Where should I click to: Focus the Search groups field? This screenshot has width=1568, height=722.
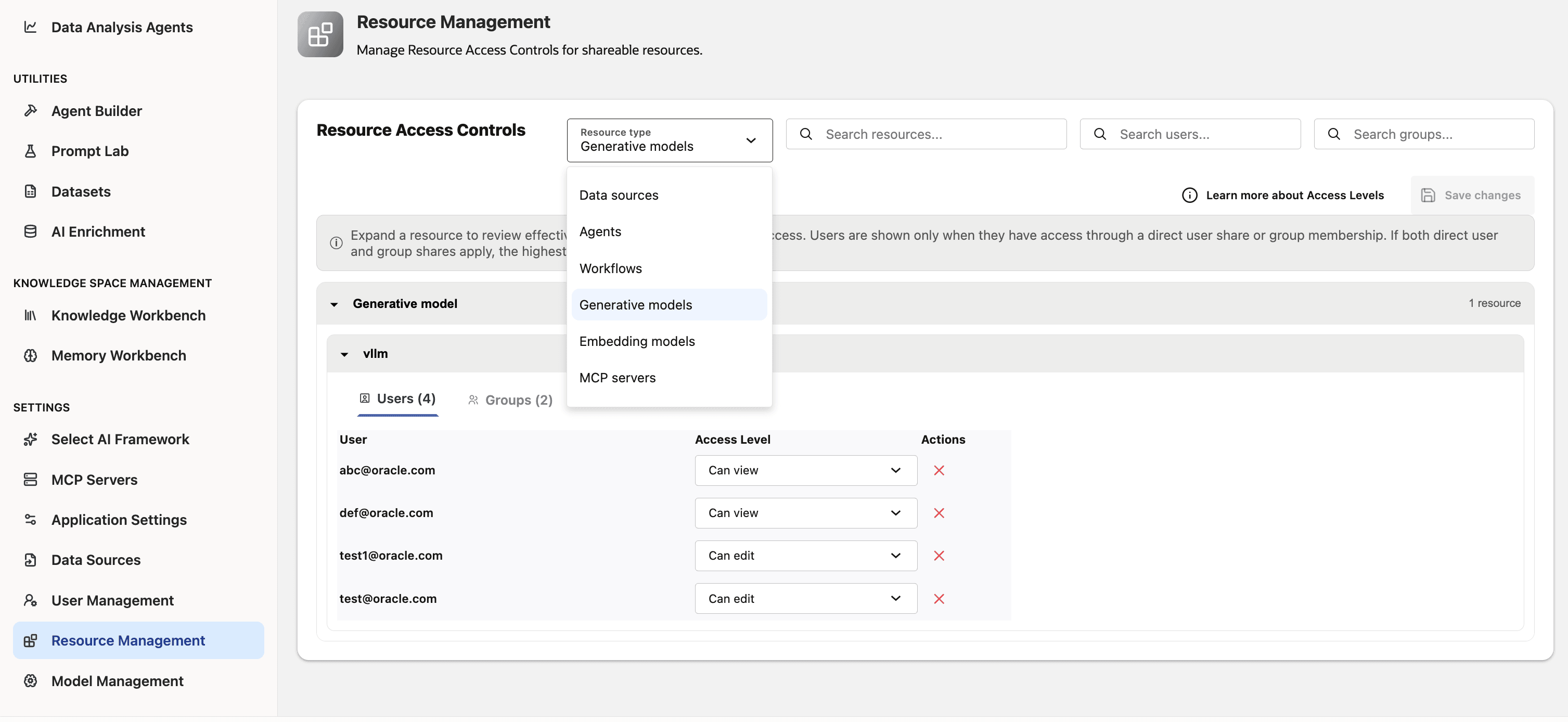point(1424,134)
